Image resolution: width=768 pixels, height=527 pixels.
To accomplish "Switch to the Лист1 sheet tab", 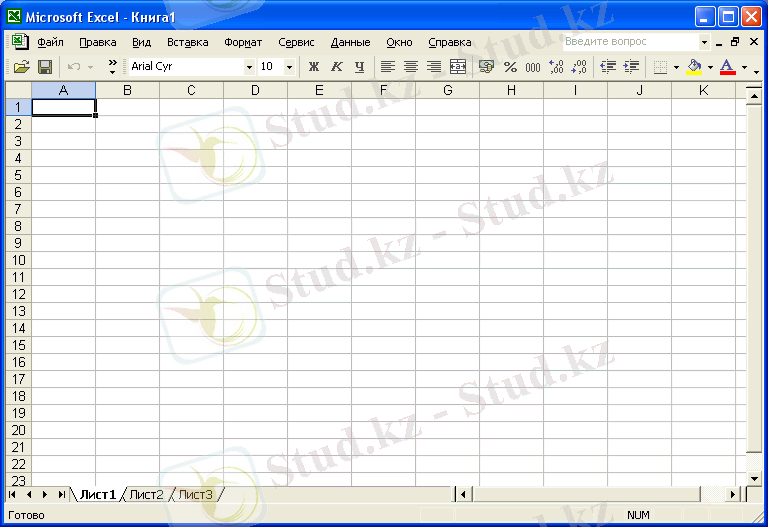I will (98, 495).
